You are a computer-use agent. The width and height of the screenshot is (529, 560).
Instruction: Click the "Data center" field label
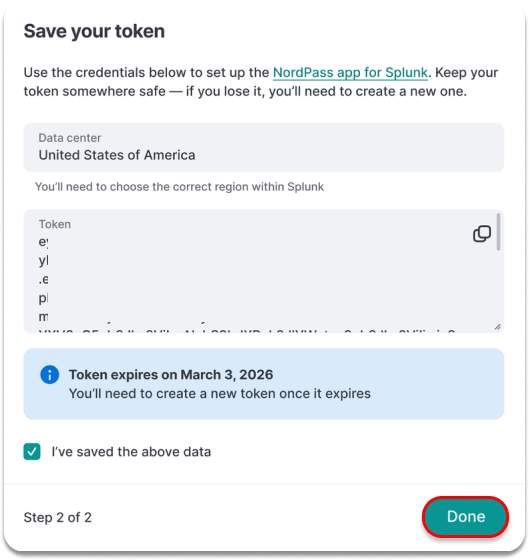point(70,138)
